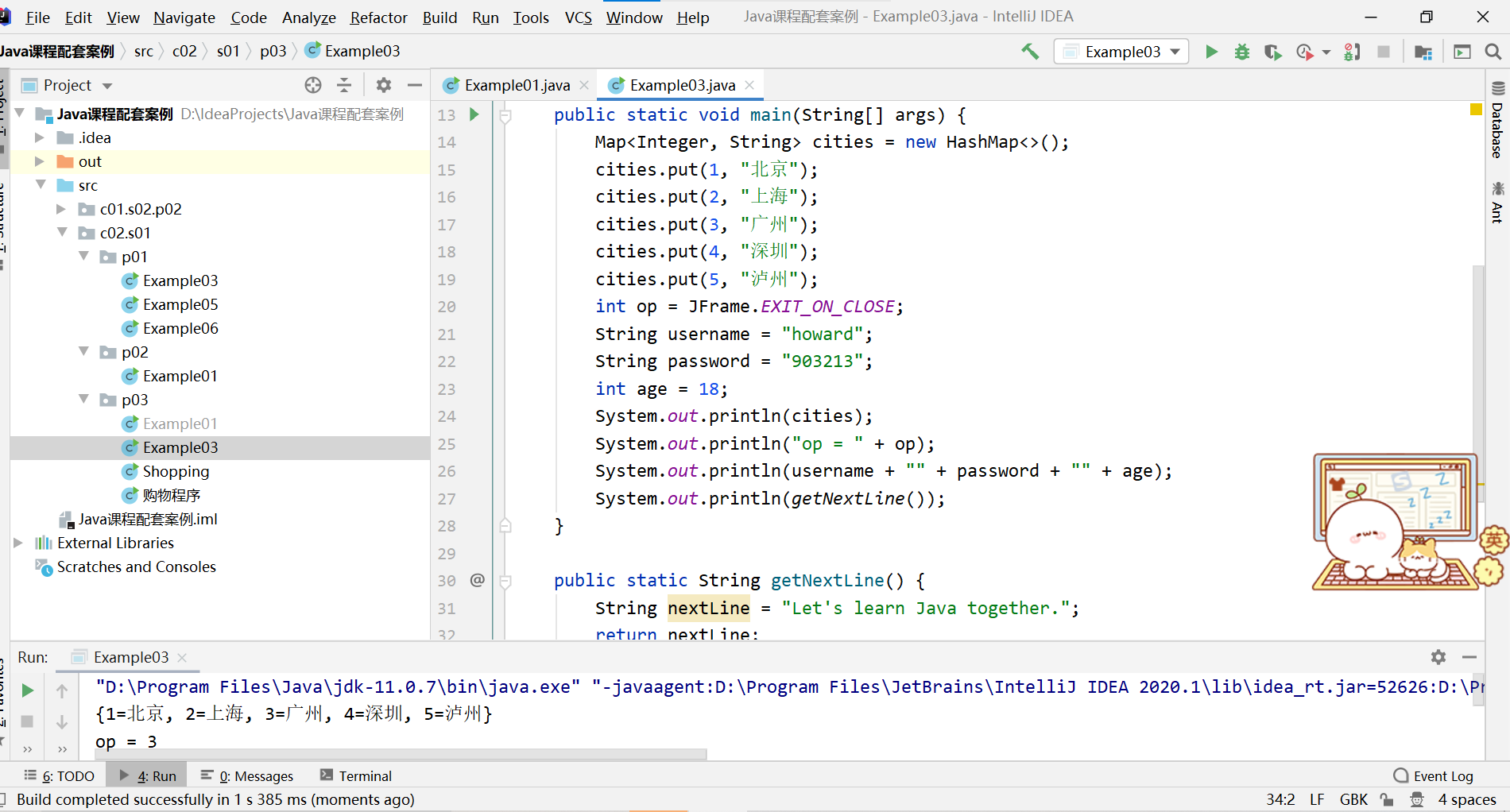Hide the Project tool window
The image size is (1510, 812).
point(414,85)
